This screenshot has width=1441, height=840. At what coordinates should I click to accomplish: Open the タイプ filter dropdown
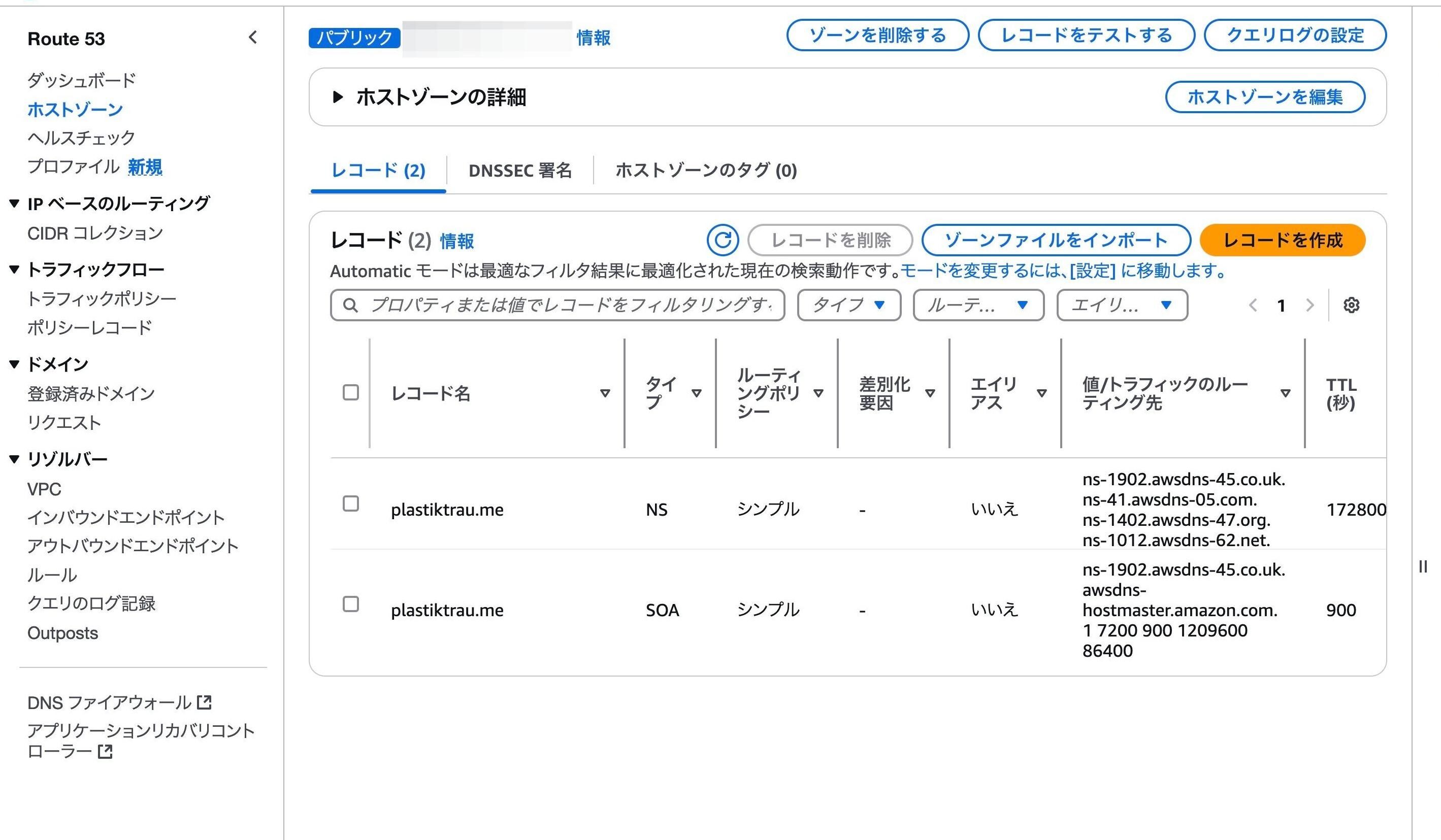click(x=848, y=305)
